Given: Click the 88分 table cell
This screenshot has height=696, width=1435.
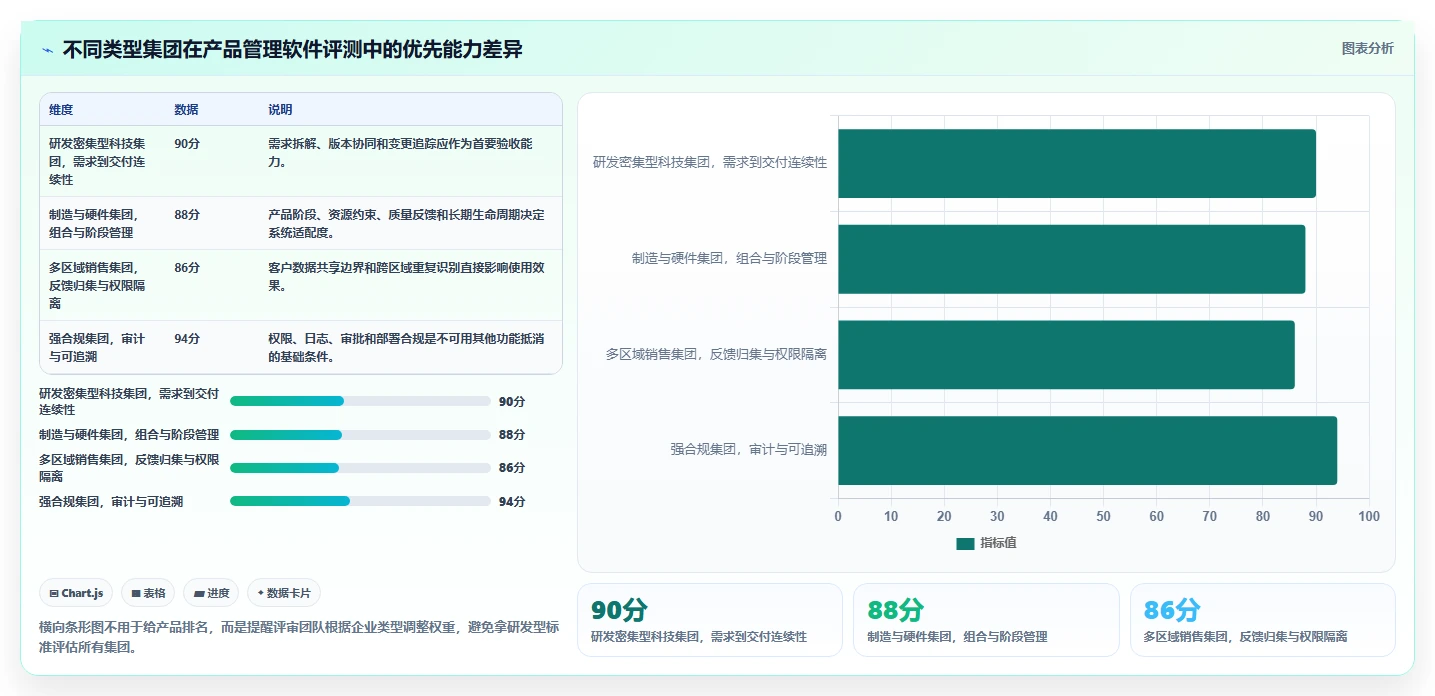Looking at the screenshot, I should coord(187,214).
